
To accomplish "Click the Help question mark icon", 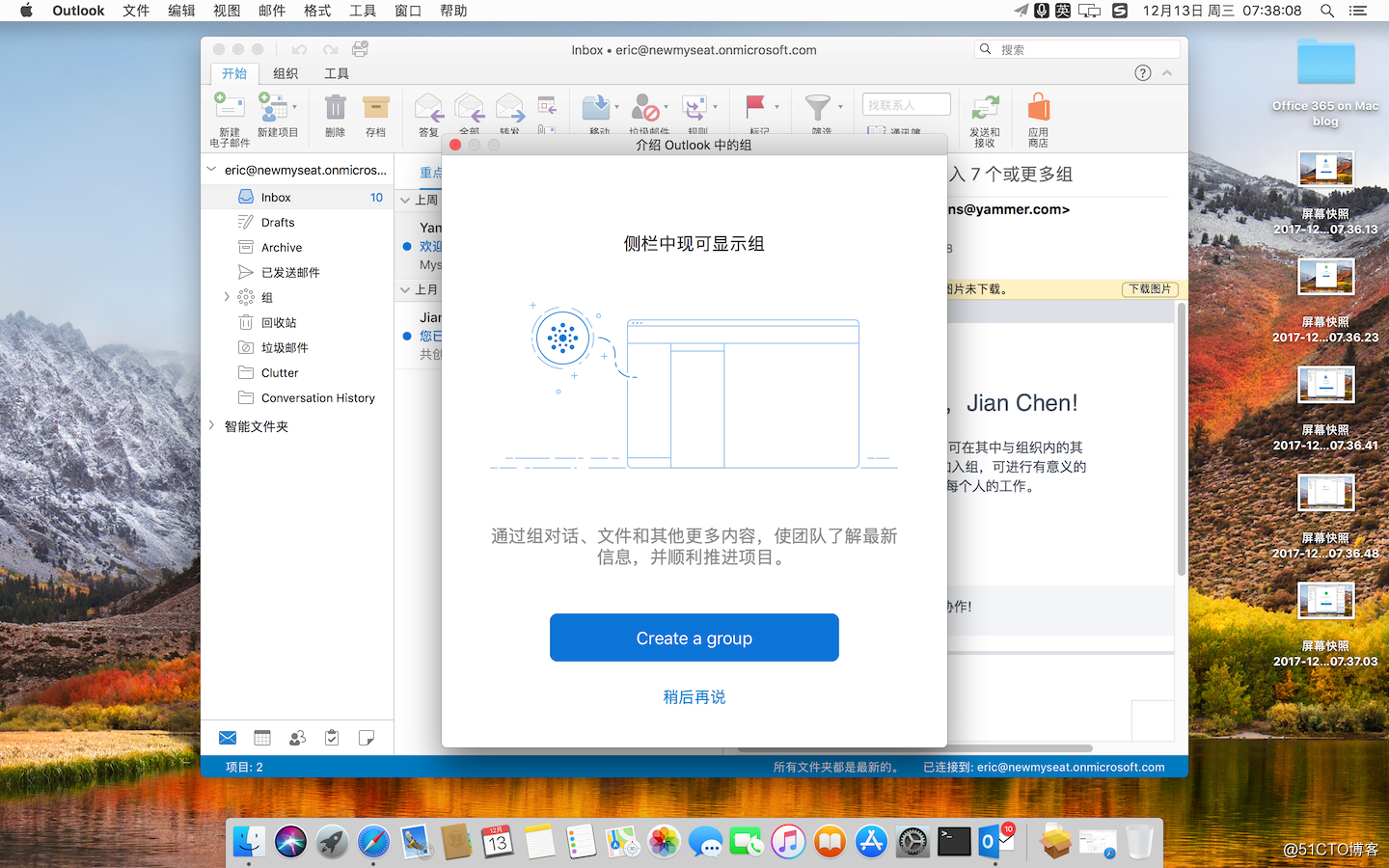I will pos(1143,73).
